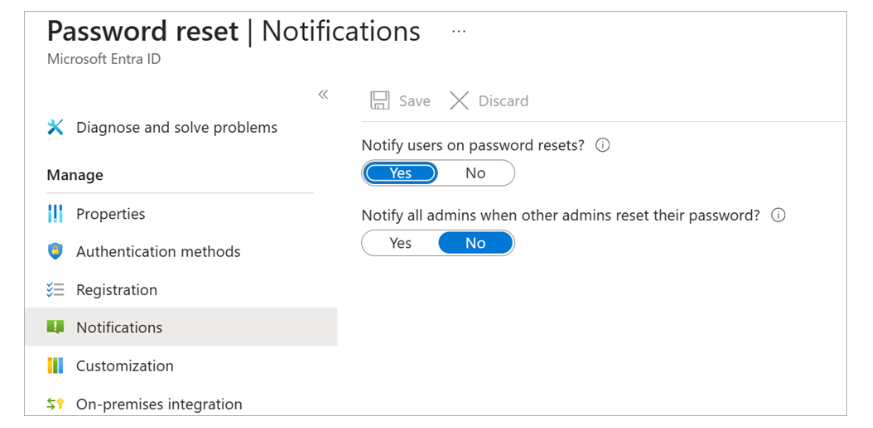The width and height of the screenshot is (873, 428).
Task: Select No for notify all admins option
Action: (x=475, y=243)
